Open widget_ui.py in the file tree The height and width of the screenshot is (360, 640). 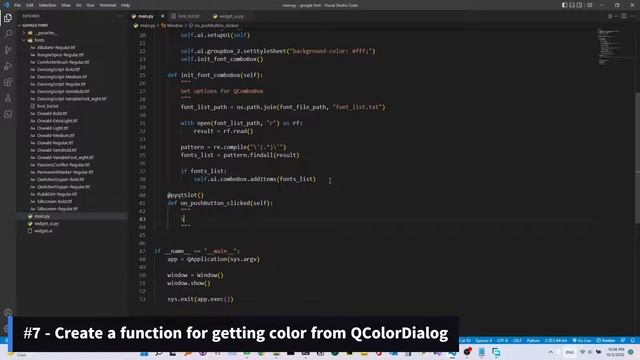click(46, 223)
